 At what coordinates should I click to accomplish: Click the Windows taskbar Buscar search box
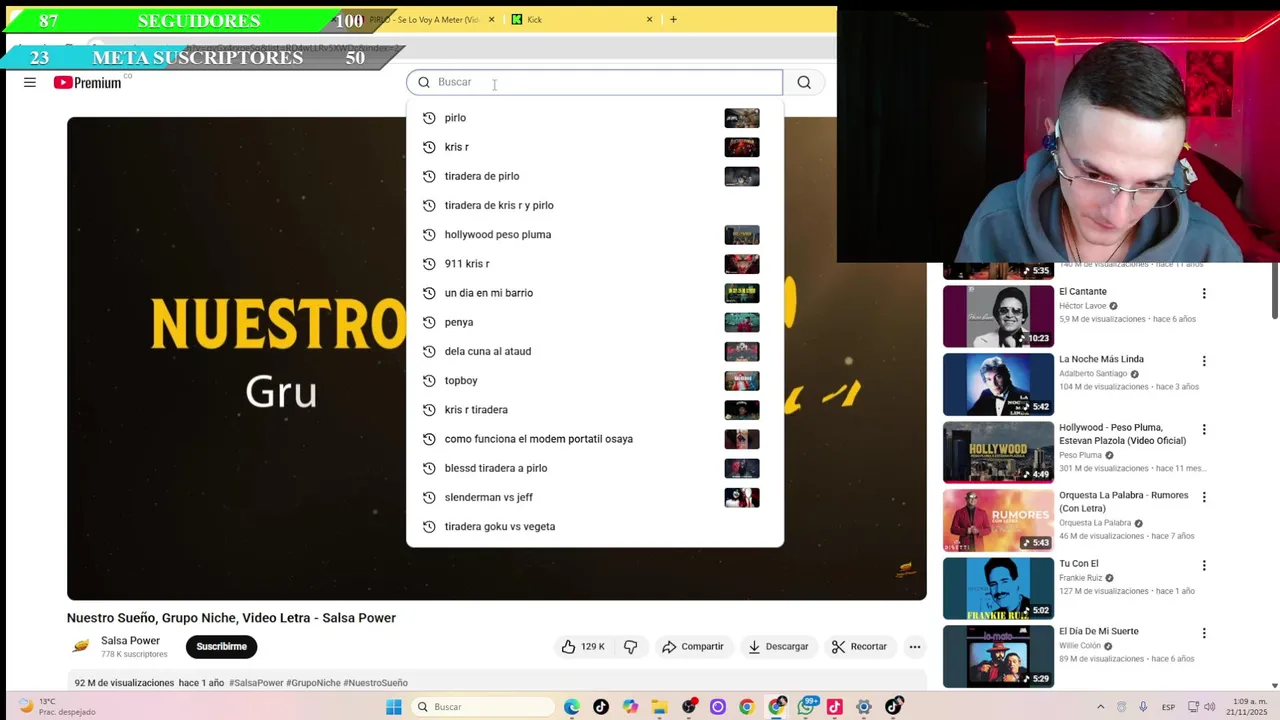tap(483, 707)
